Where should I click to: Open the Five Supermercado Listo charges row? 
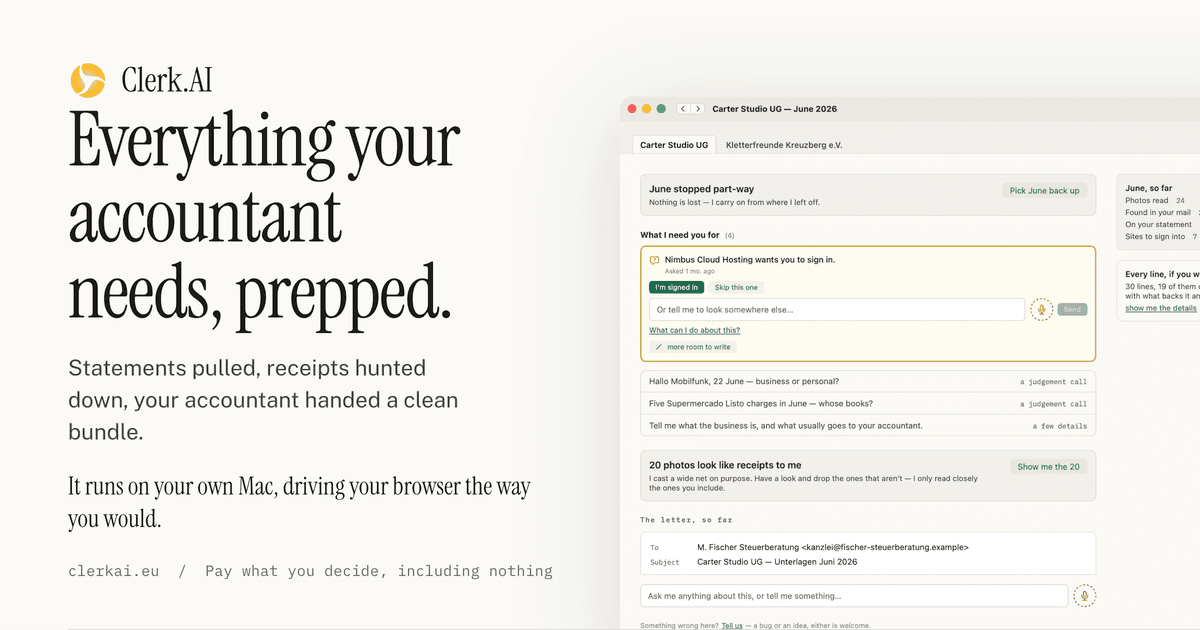[868, 403]
